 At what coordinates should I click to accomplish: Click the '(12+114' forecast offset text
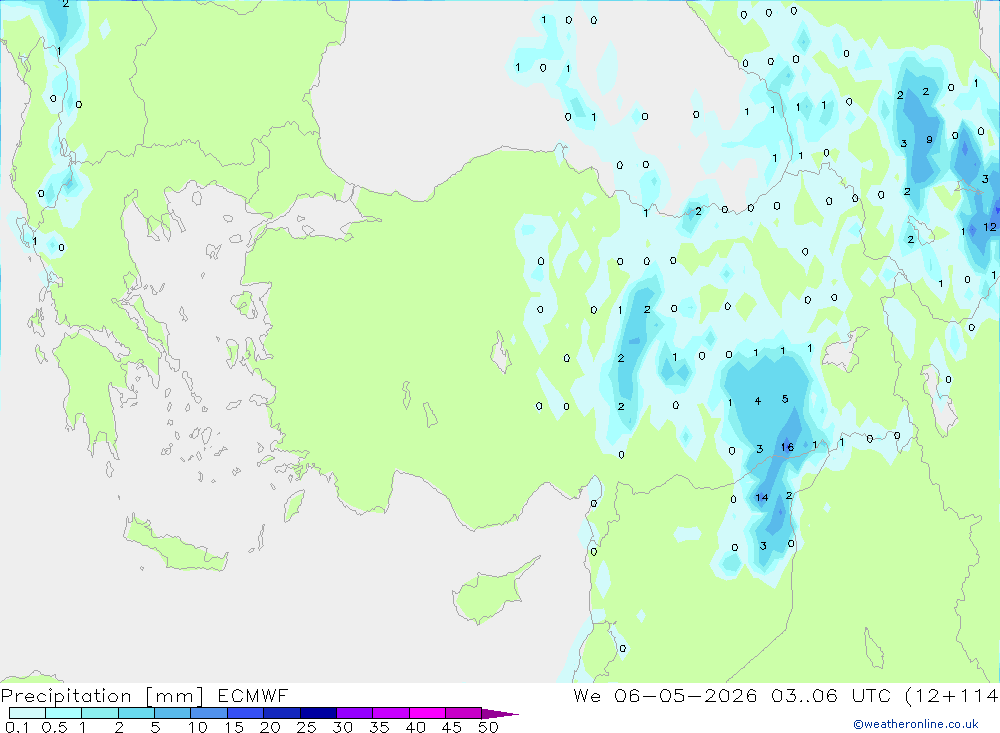952,695
